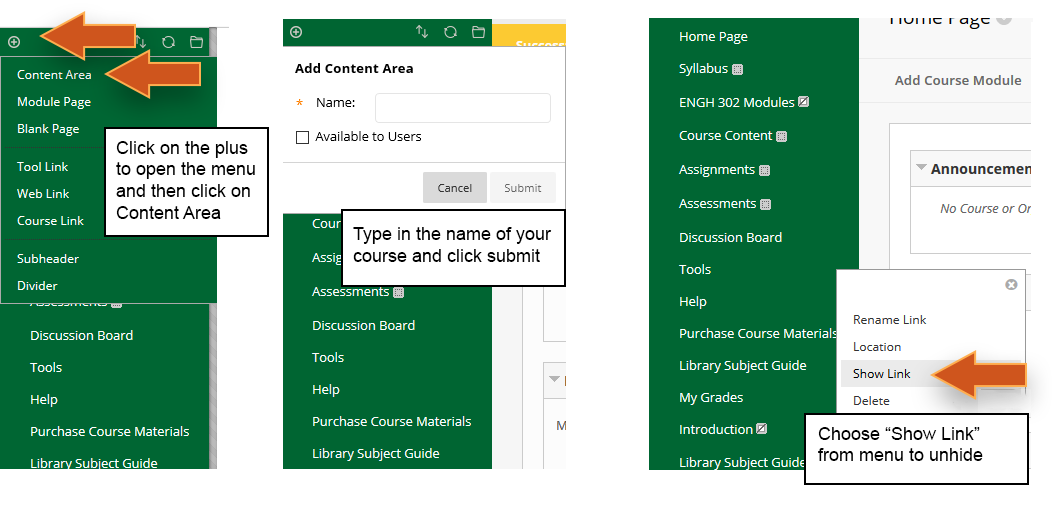
Task: Open Library Subject Guide in the middle screenshot
Action: click(x=376, y=453)
